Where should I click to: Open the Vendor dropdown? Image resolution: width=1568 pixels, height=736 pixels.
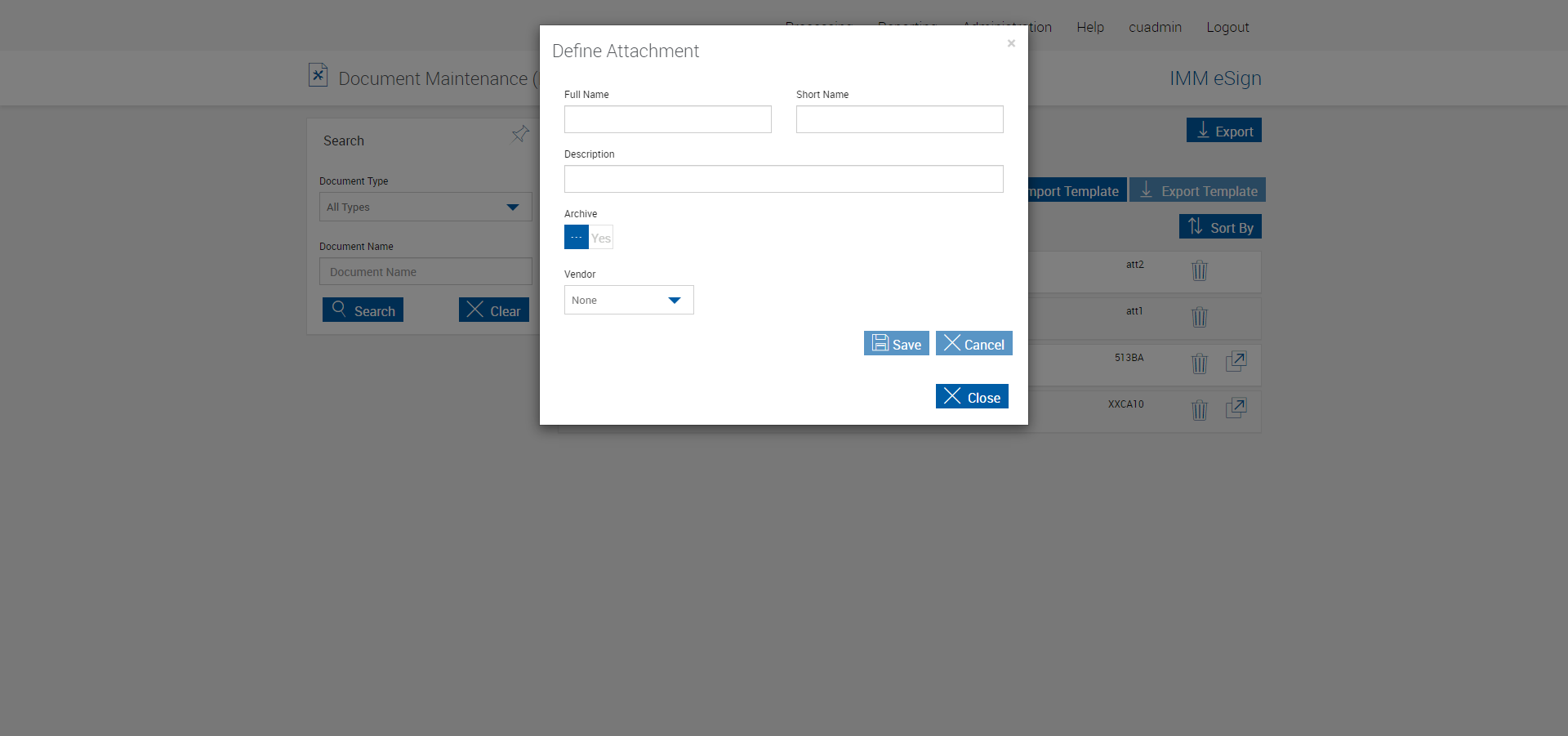(x=629, y=300)
